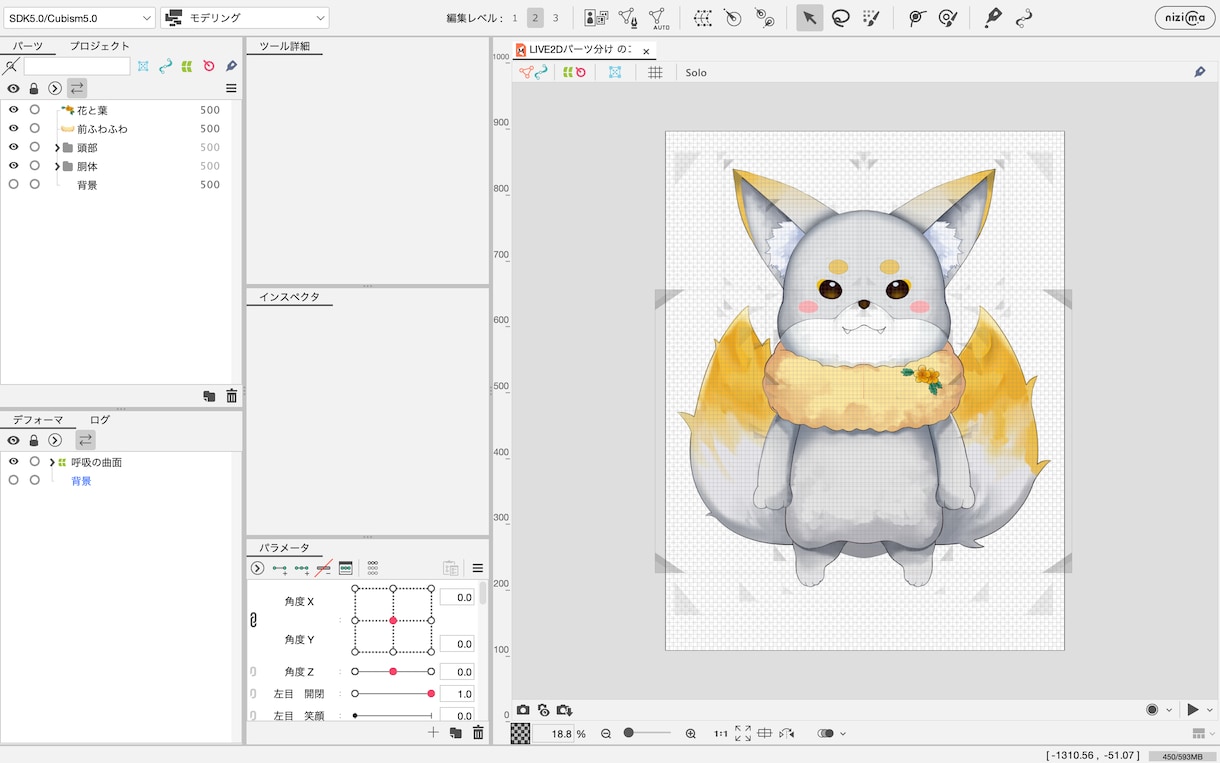This screenshot has width=1220, height=763.
Task: Toggle the grid icon in canvas toolbar
Action: click(655, 73)
